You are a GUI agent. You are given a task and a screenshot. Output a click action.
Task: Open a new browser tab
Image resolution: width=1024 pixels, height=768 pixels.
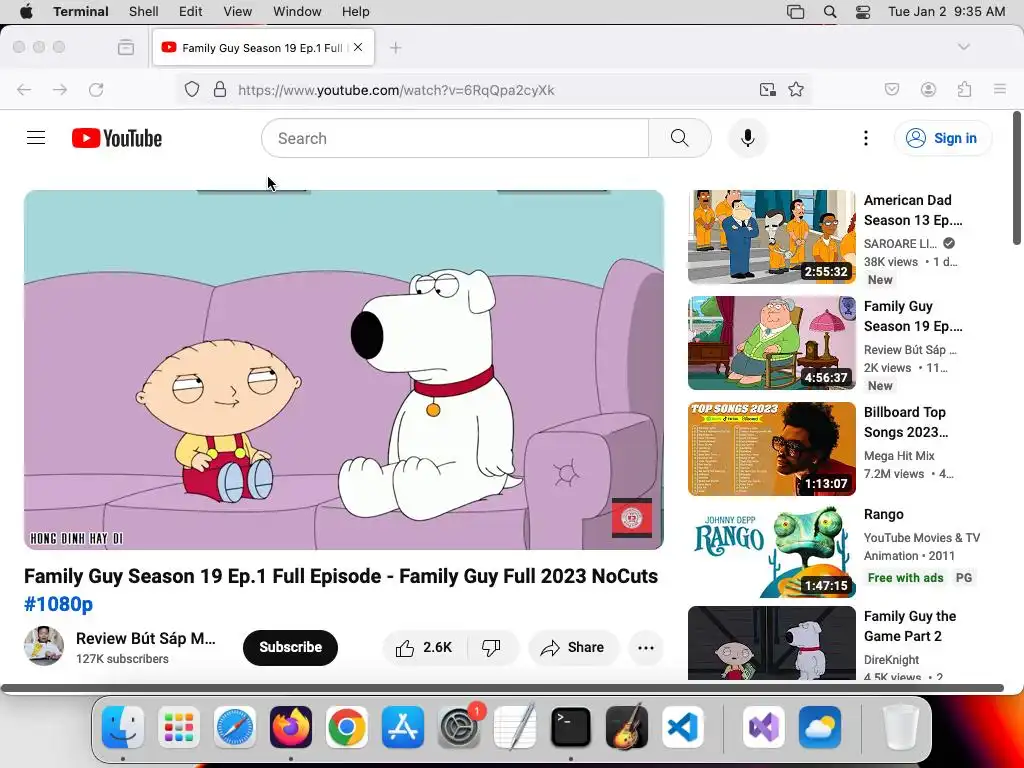pyautogui.click(x=396, y=47)
